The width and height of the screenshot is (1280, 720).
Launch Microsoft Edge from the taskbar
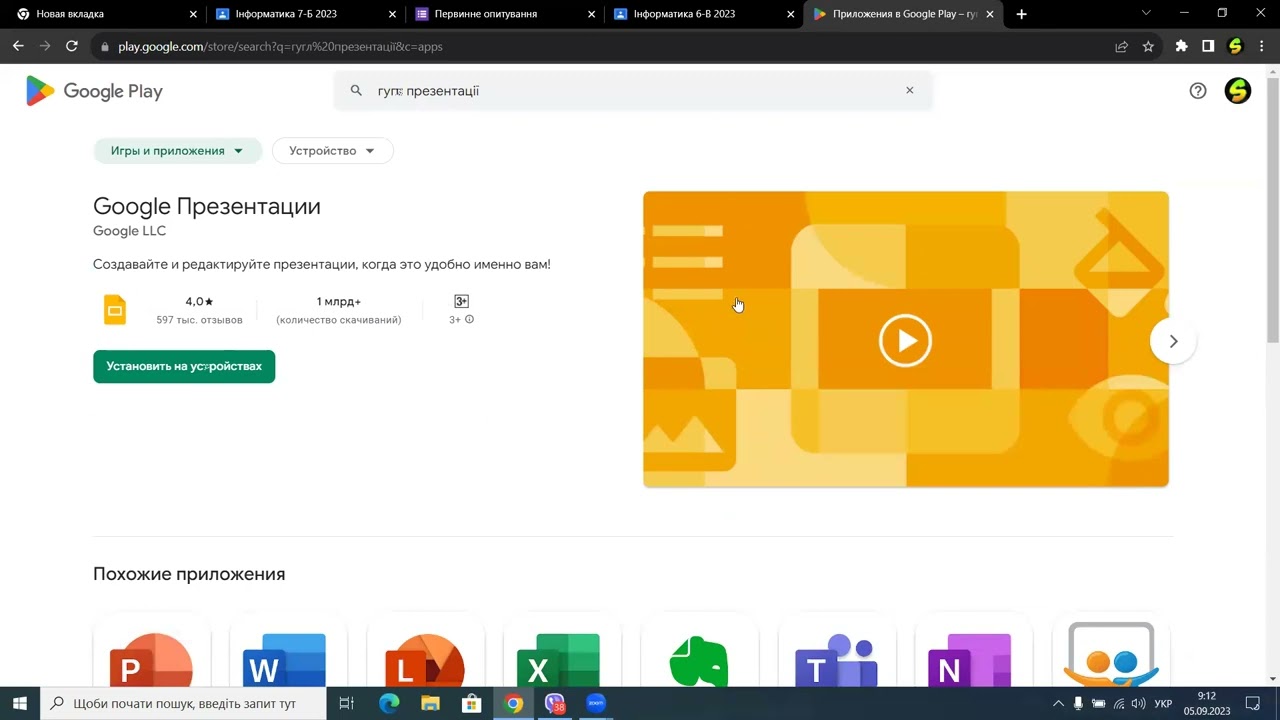[389, 704]
